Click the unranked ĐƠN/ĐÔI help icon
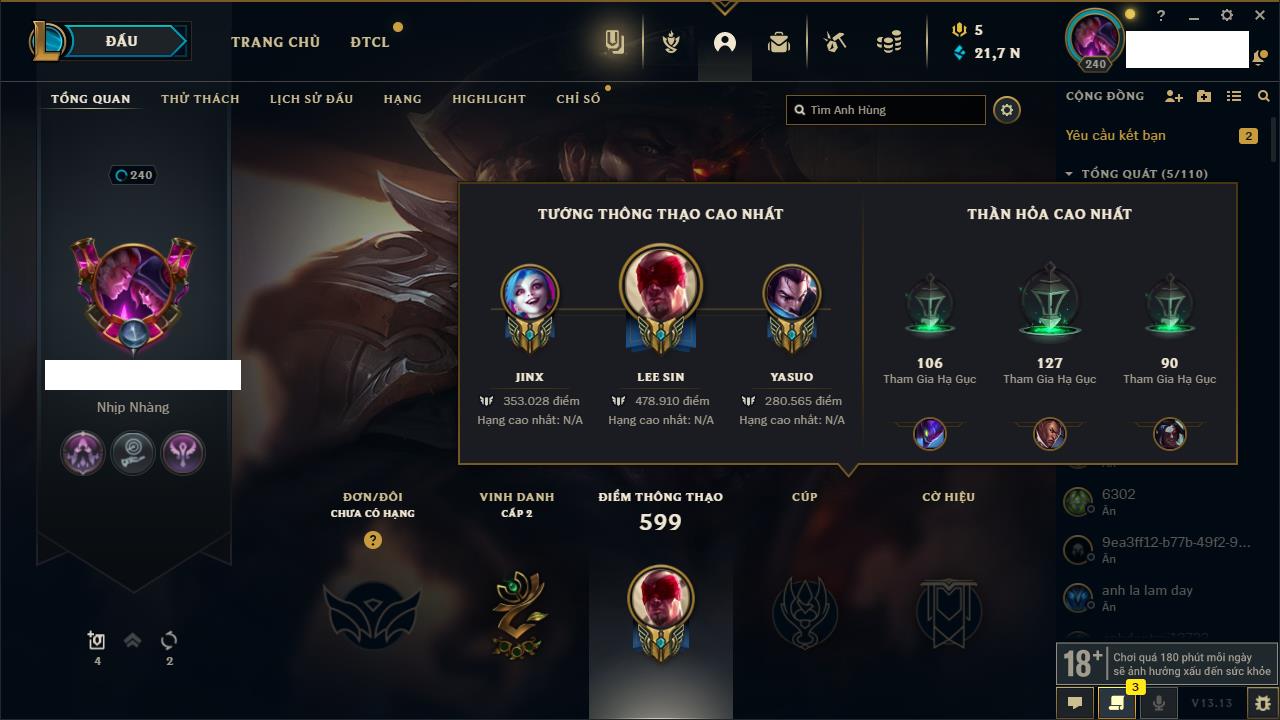The height and width of the screenshot is (720, 1280). [x=373, y=540]
